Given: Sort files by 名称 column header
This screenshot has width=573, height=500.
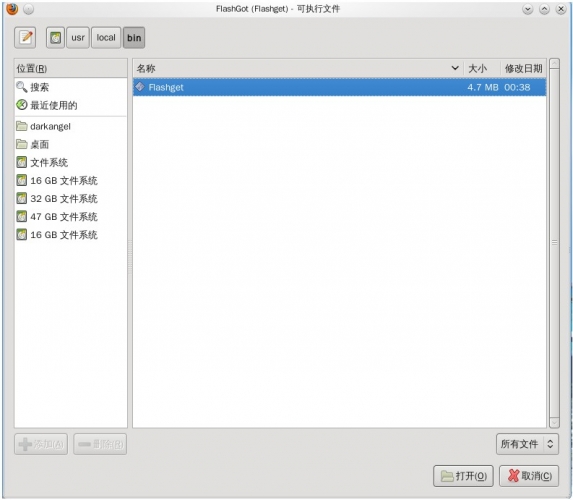Looking at the screenshot, I should [x=298, y=68].
